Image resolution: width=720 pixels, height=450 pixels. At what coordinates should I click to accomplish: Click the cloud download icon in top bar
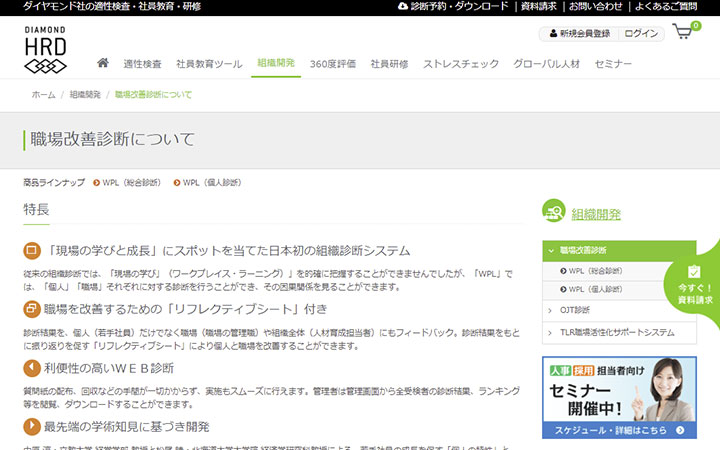point(403,6)
